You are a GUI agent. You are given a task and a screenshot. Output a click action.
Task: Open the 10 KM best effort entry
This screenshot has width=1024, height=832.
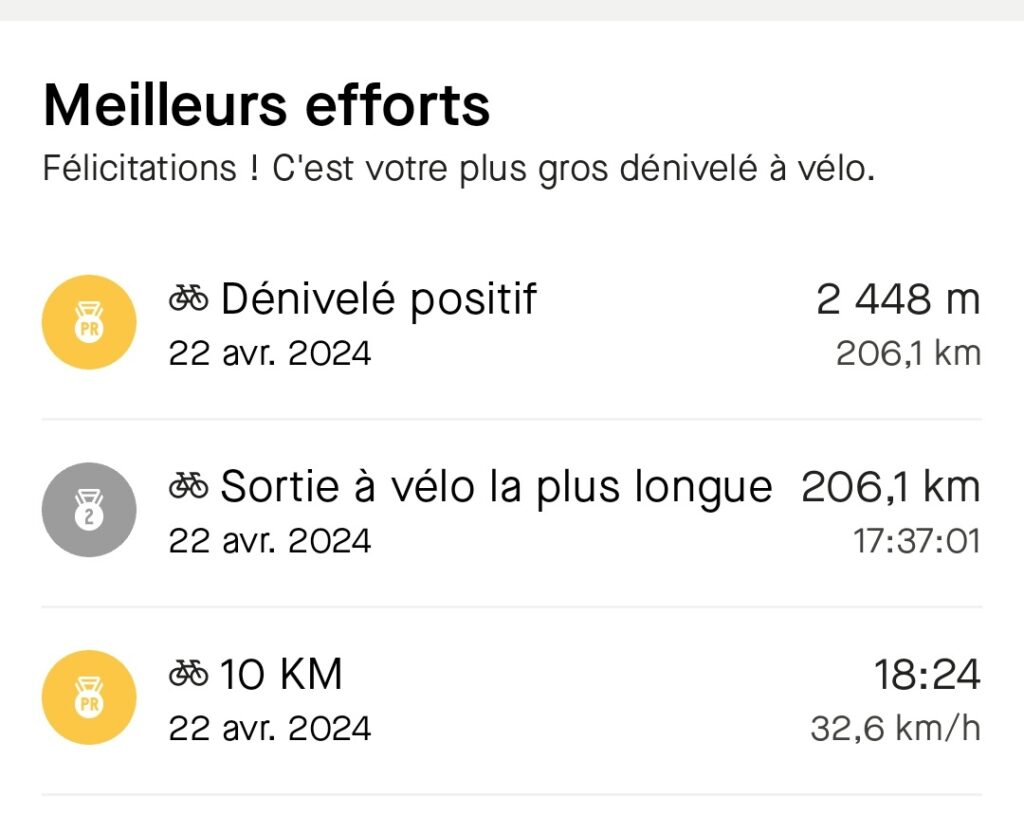512,700
